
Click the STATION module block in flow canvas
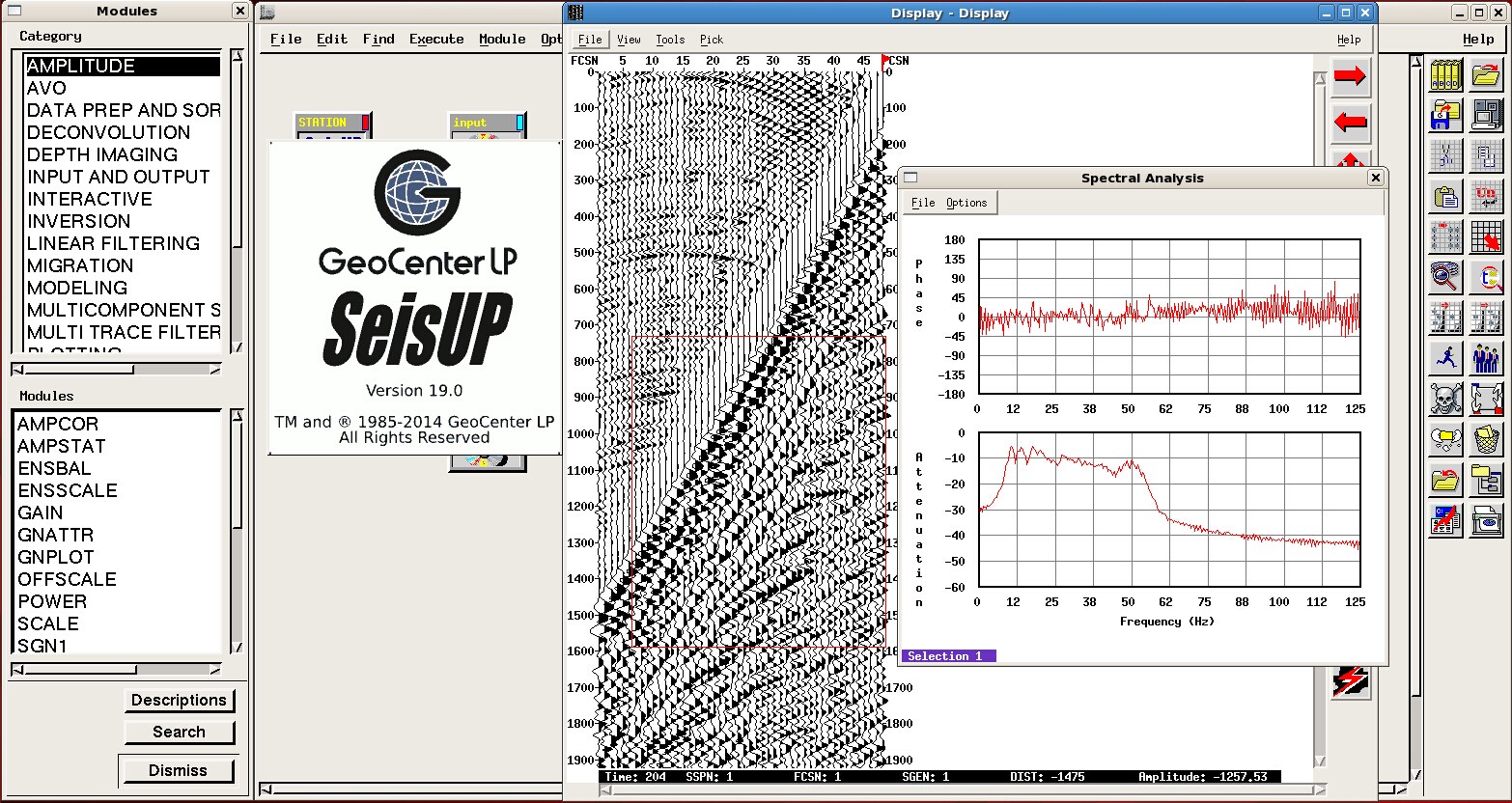pyautogui.click(x=332, y=126)
